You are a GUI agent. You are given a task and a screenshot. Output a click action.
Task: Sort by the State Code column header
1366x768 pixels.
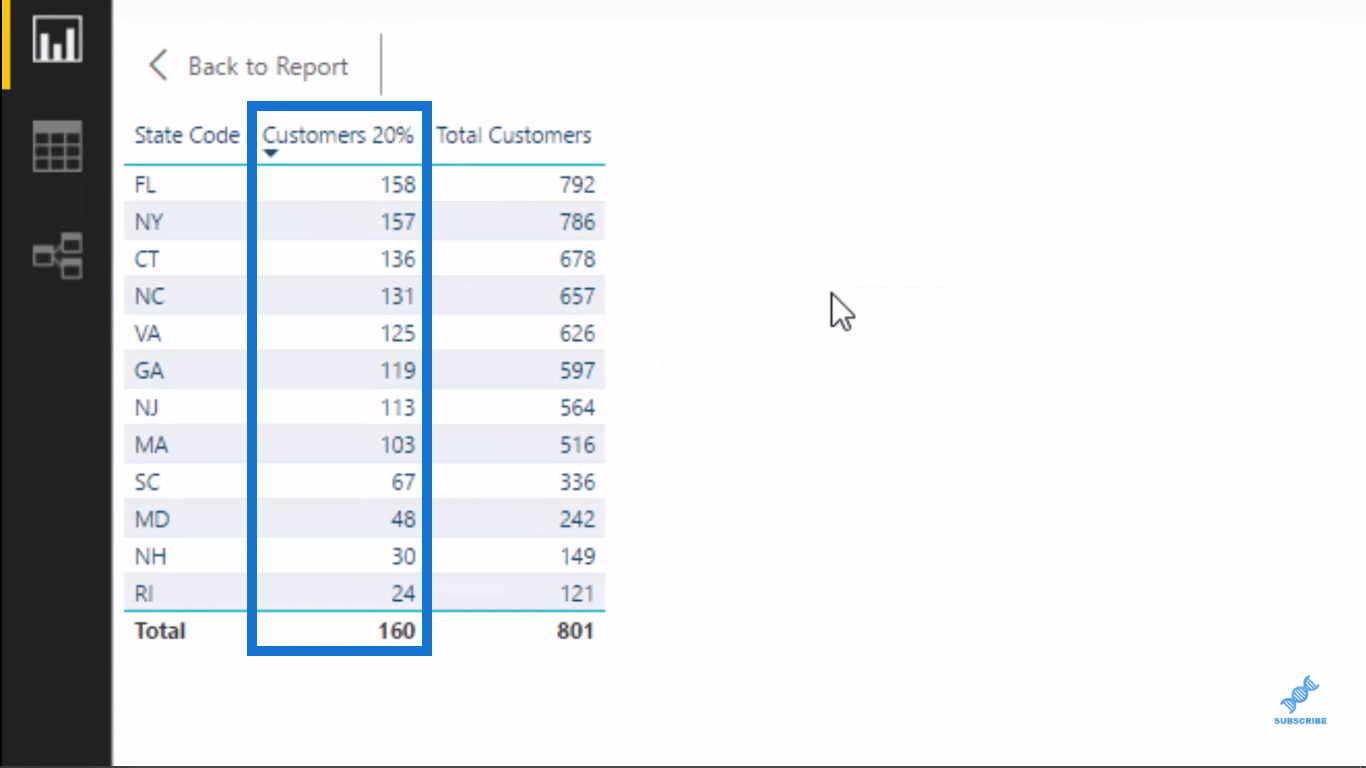[x=187, y=135]
